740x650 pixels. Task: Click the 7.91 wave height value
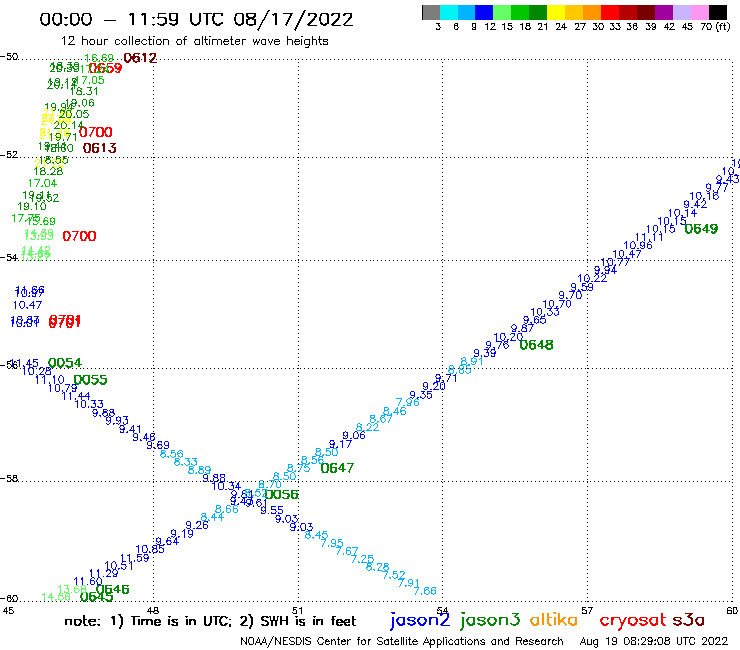[x=409, y=583]
